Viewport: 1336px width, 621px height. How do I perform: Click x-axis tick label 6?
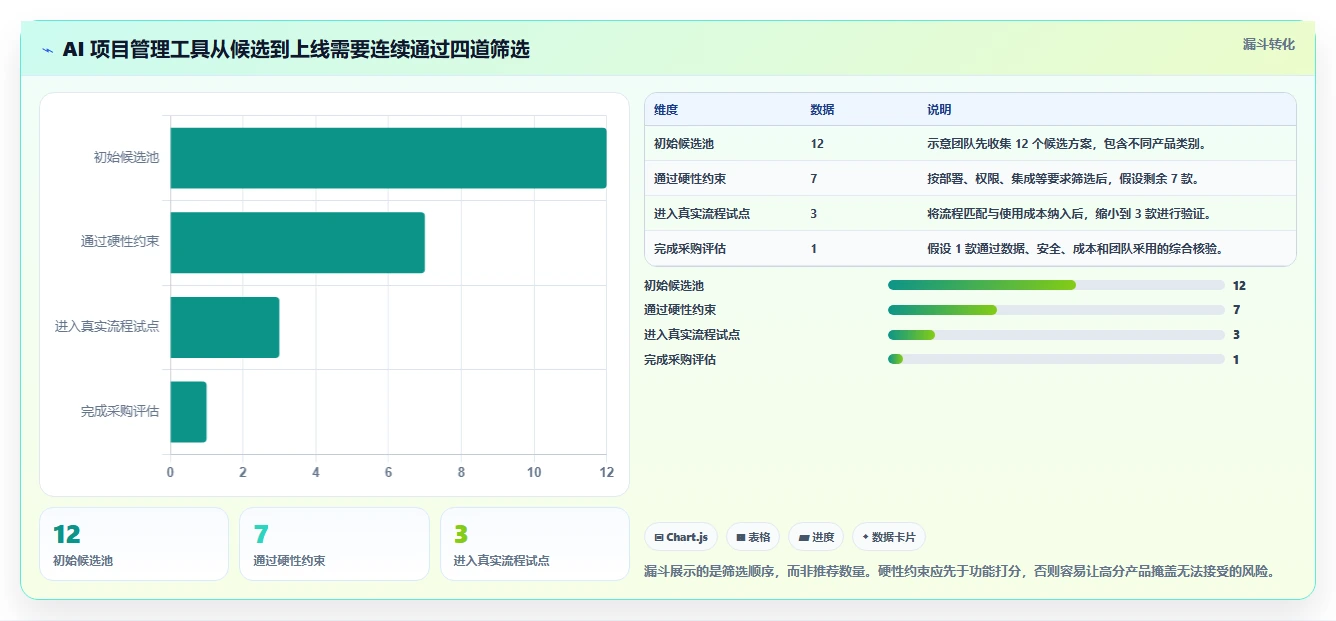pyautogui.click(x=388, y=472)
